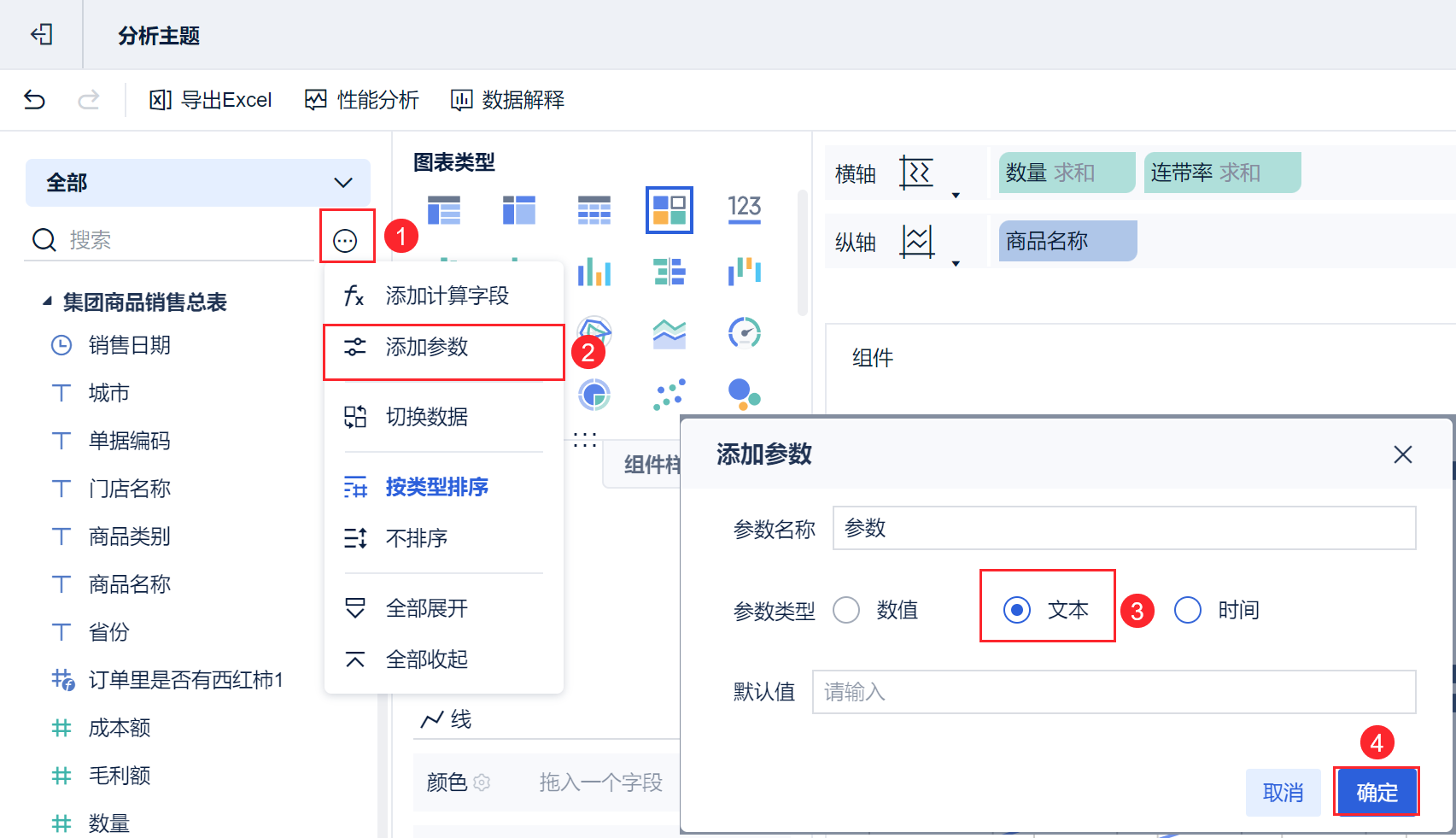This screenshot has width=1456, height=838.
Task: Click the 性能分析 toolbar button
Action: point(362,100)
